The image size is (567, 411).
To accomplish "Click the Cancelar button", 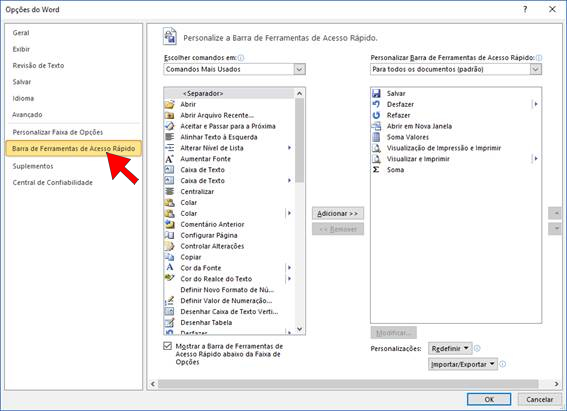I will click(540, 399).
